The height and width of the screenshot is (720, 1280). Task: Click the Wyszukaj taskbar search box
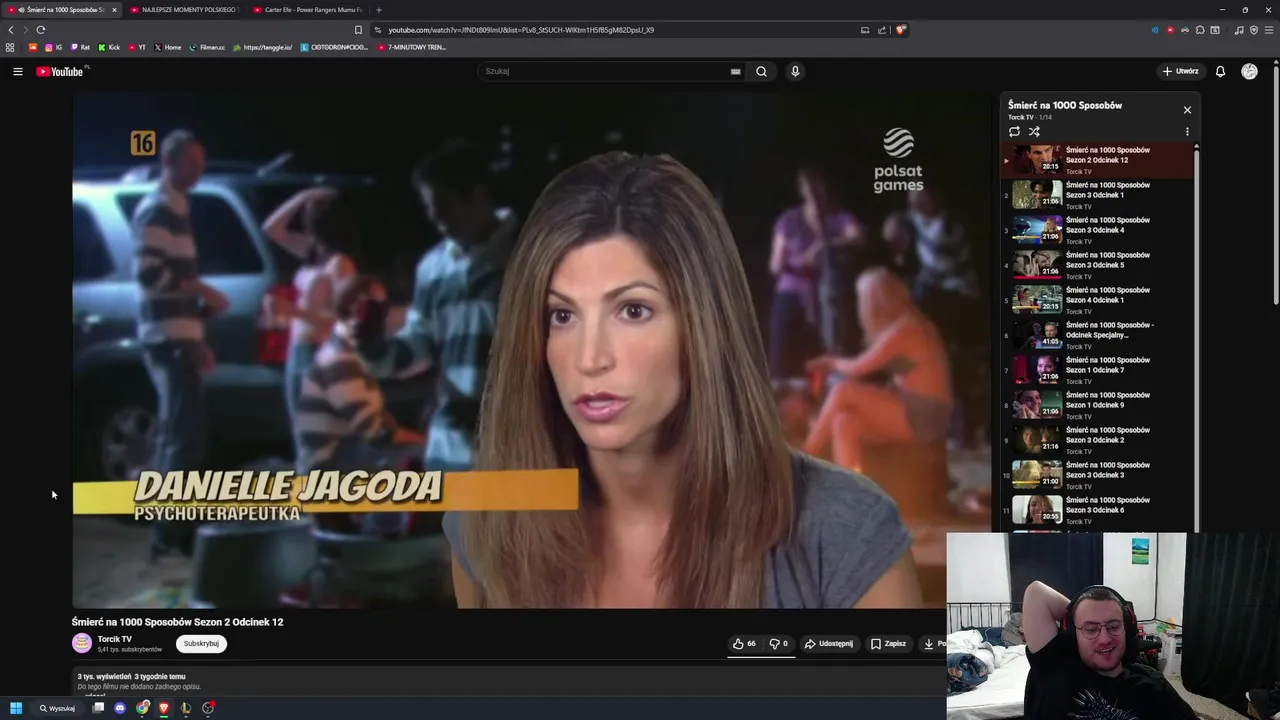click(x=58, y=708)
